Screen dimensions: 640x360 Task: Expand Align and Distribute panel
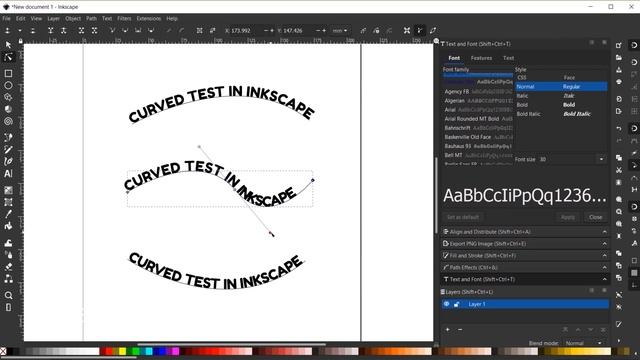coord(524,232)
